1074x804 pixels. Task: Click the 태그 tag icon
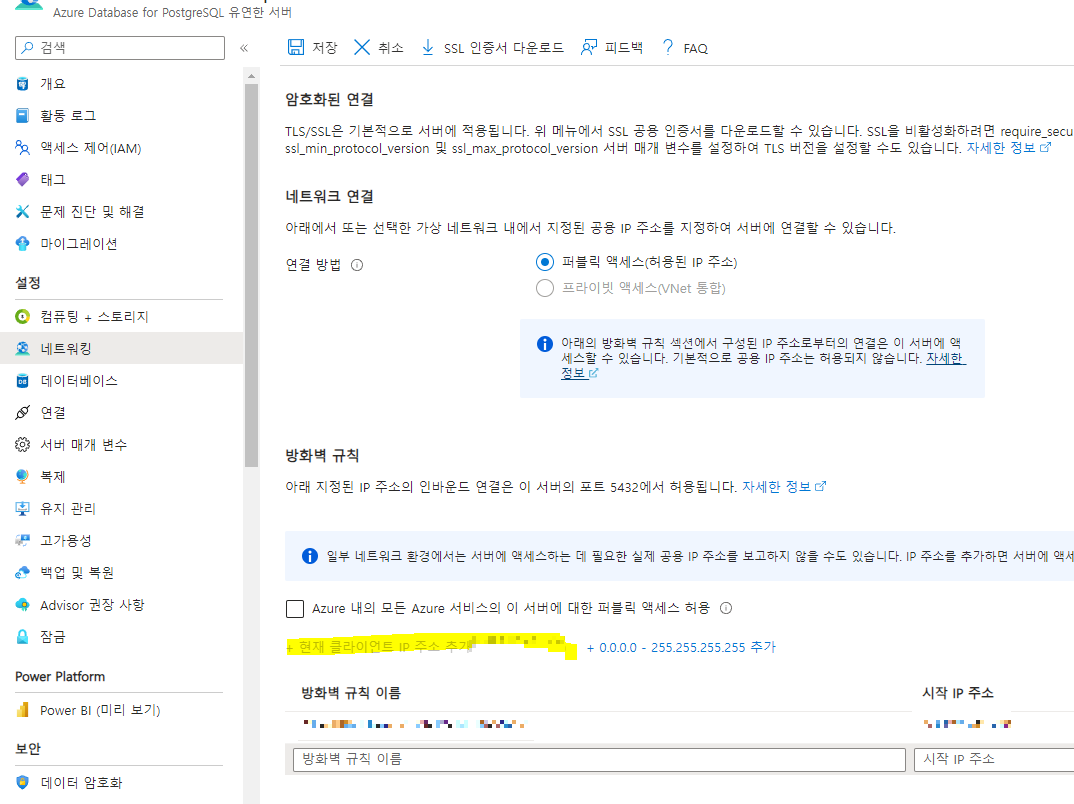click(x=23, y=179)
